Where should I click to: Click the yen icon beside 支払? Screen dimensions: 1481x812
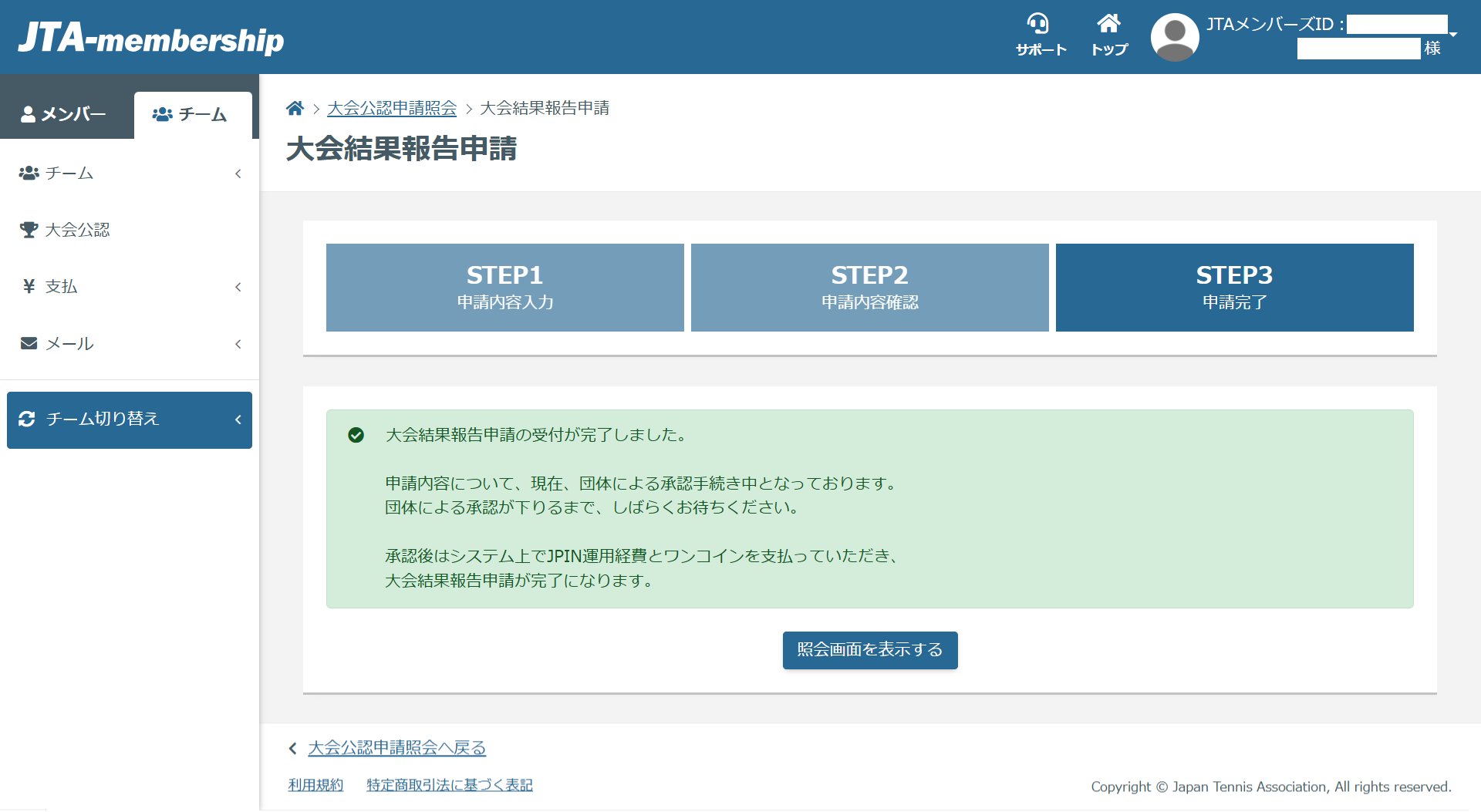29,287
